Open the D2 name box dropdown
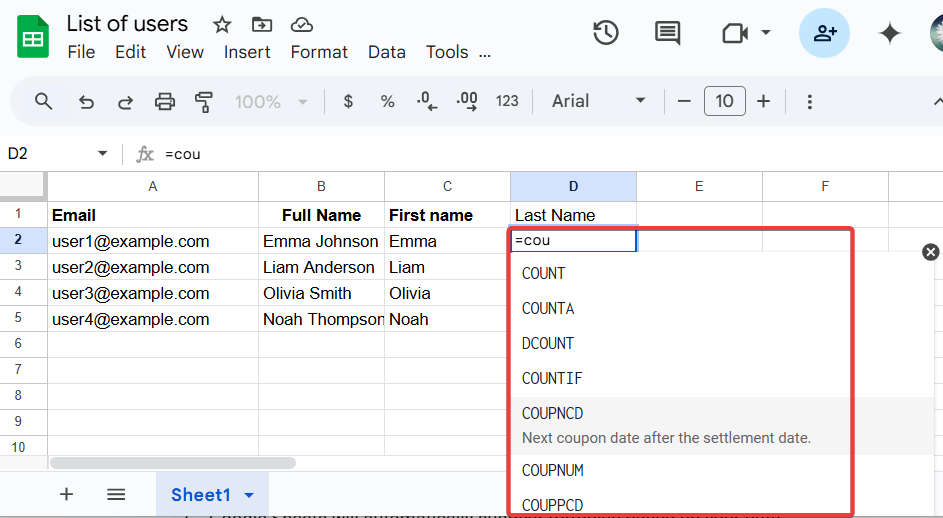Screen dimensions: 943x518 (102, 153)
